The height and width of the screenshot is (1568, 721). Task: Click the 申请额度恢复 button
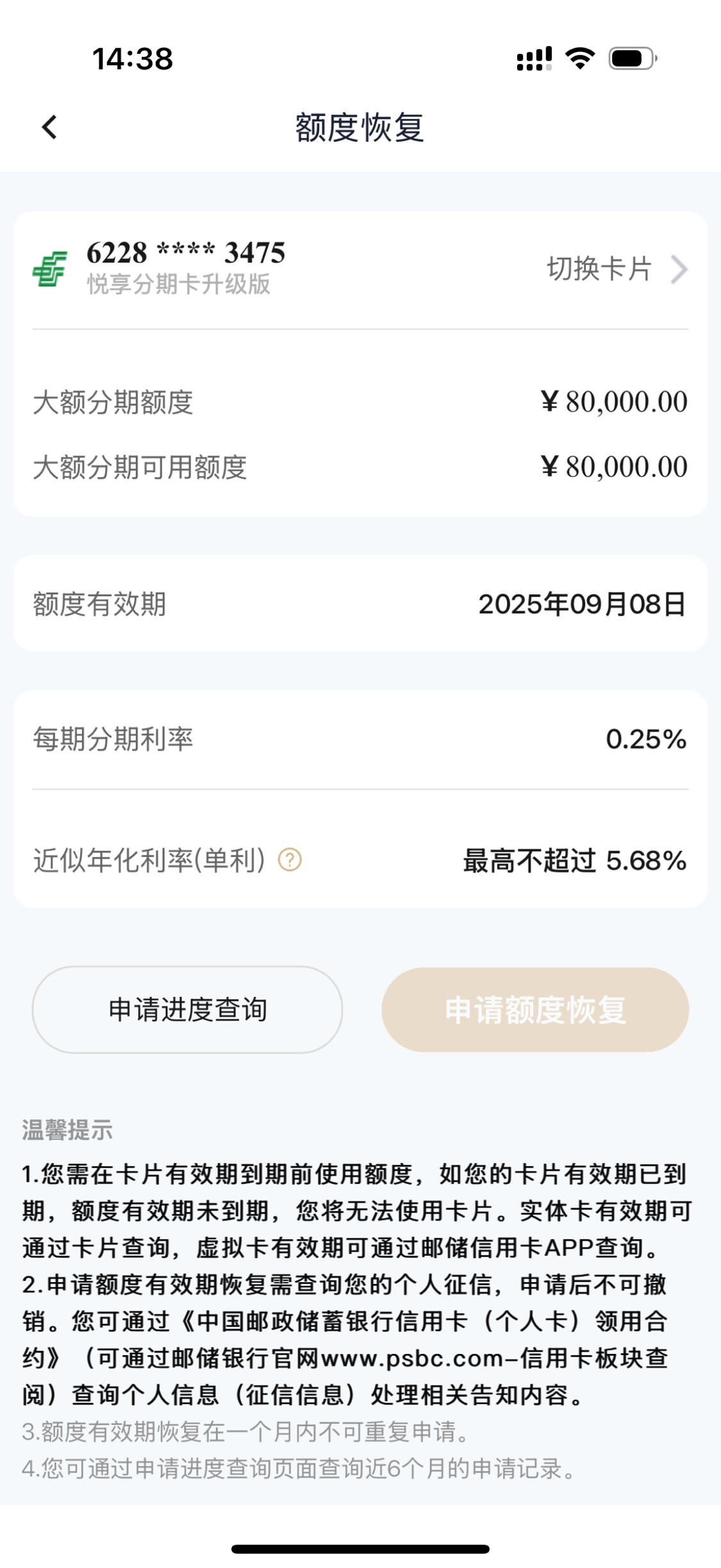coord(535,1010)
